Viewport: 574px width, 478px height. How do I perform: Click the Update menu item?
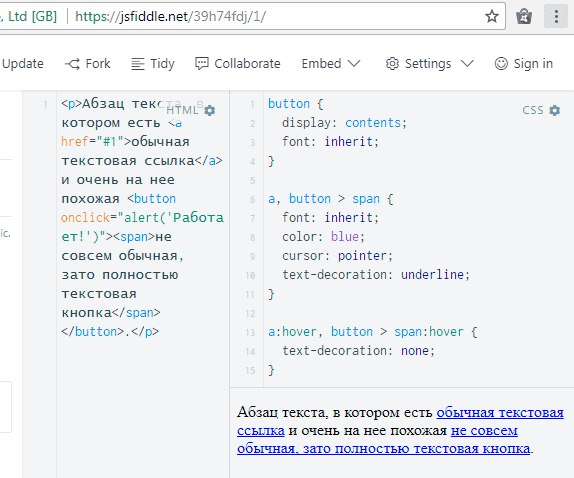point(22,64)
